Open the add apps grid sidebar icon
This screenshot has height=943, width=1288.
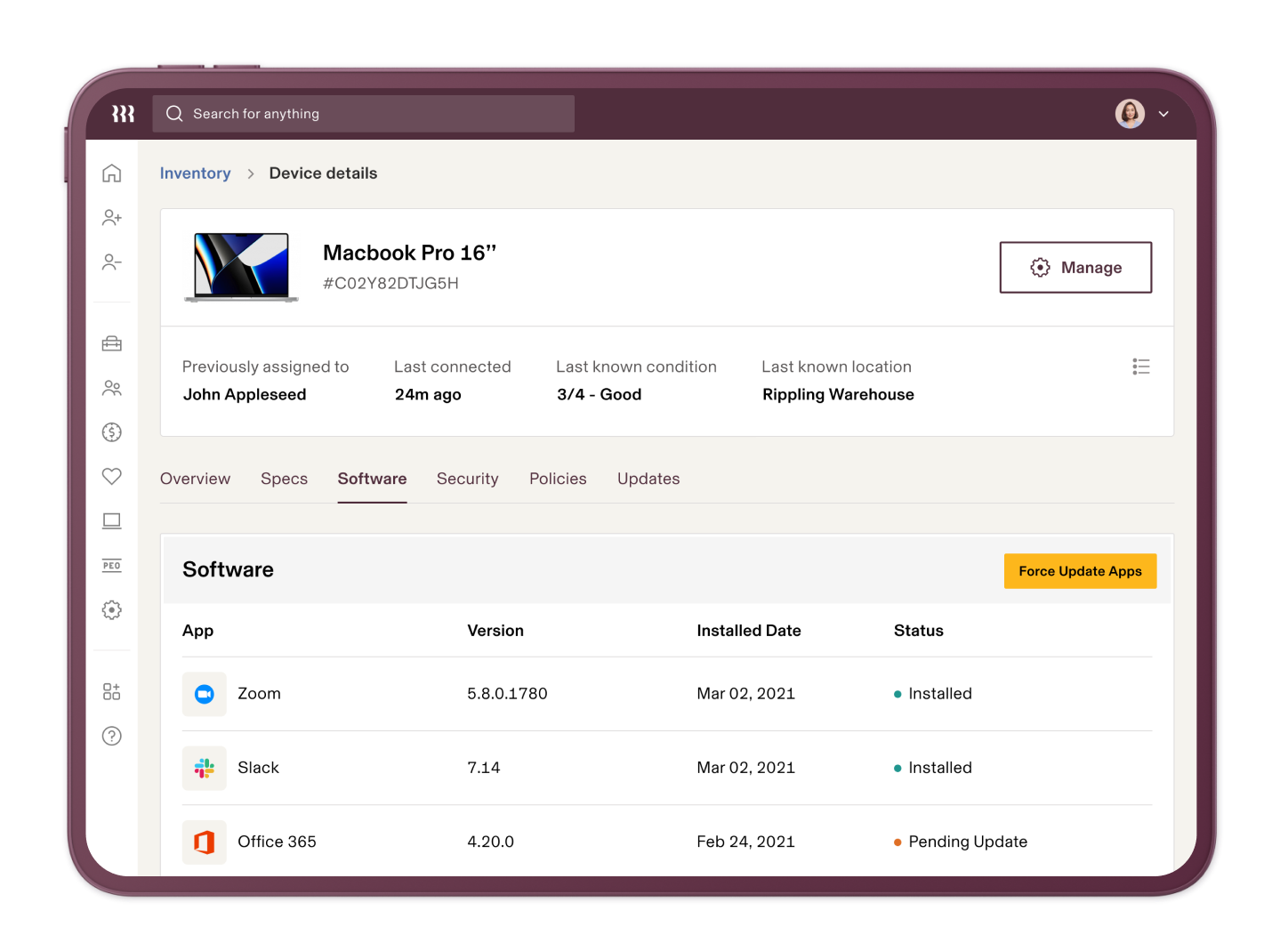[x=111, y=691]
